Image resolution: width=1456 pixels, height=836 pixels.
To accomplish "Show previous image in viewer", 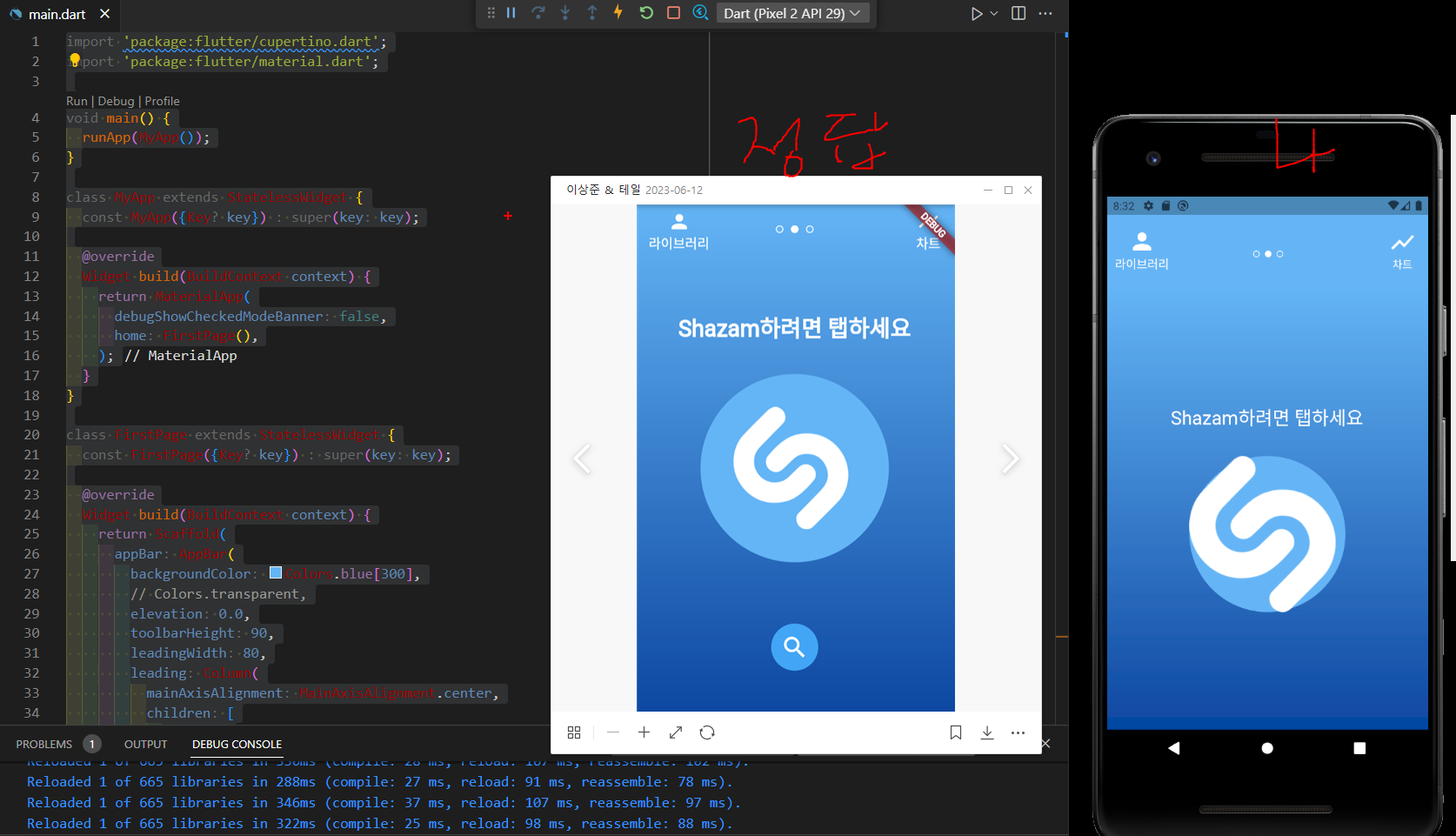I will coord(582,458).
